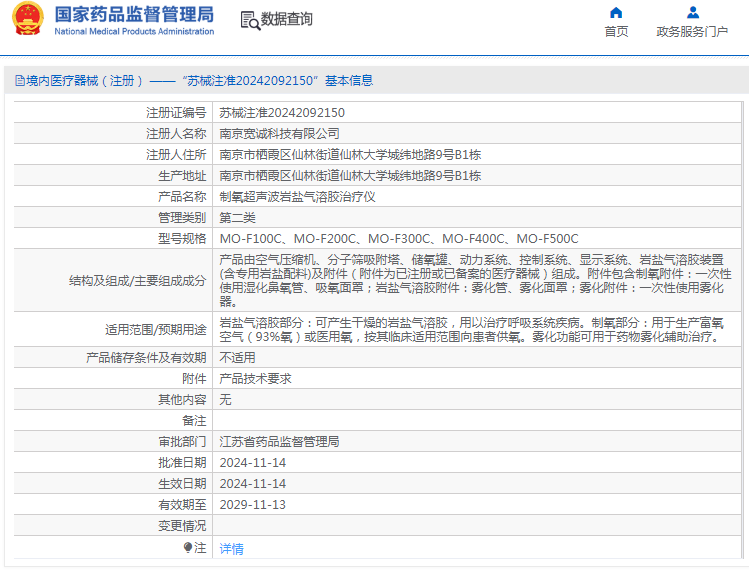Click the 适用范围 intended use paragraph
The width and height of the screenshot is (749, 570).
[471, 330]
